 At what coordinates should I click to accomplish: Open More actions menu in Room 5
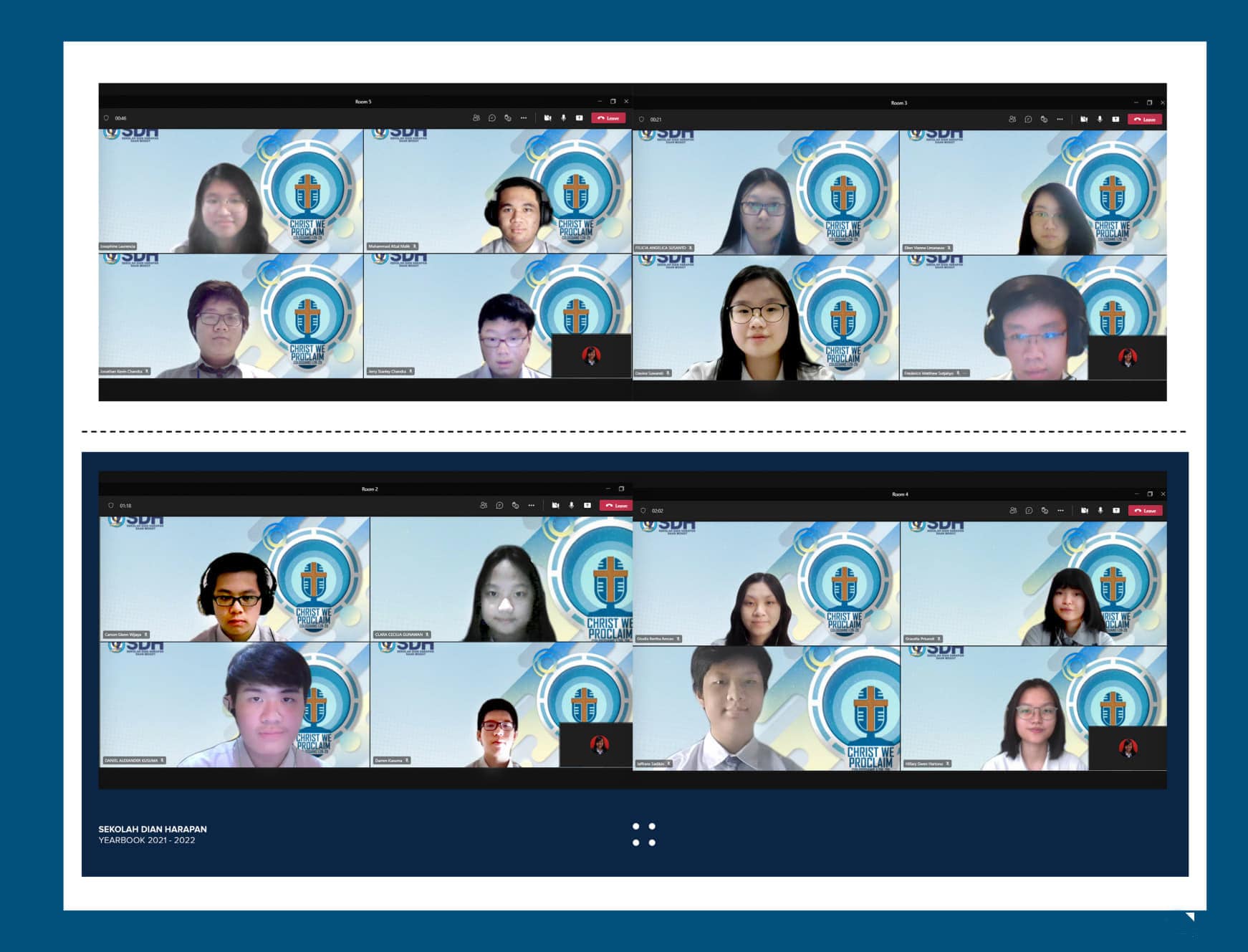[524, 118]
